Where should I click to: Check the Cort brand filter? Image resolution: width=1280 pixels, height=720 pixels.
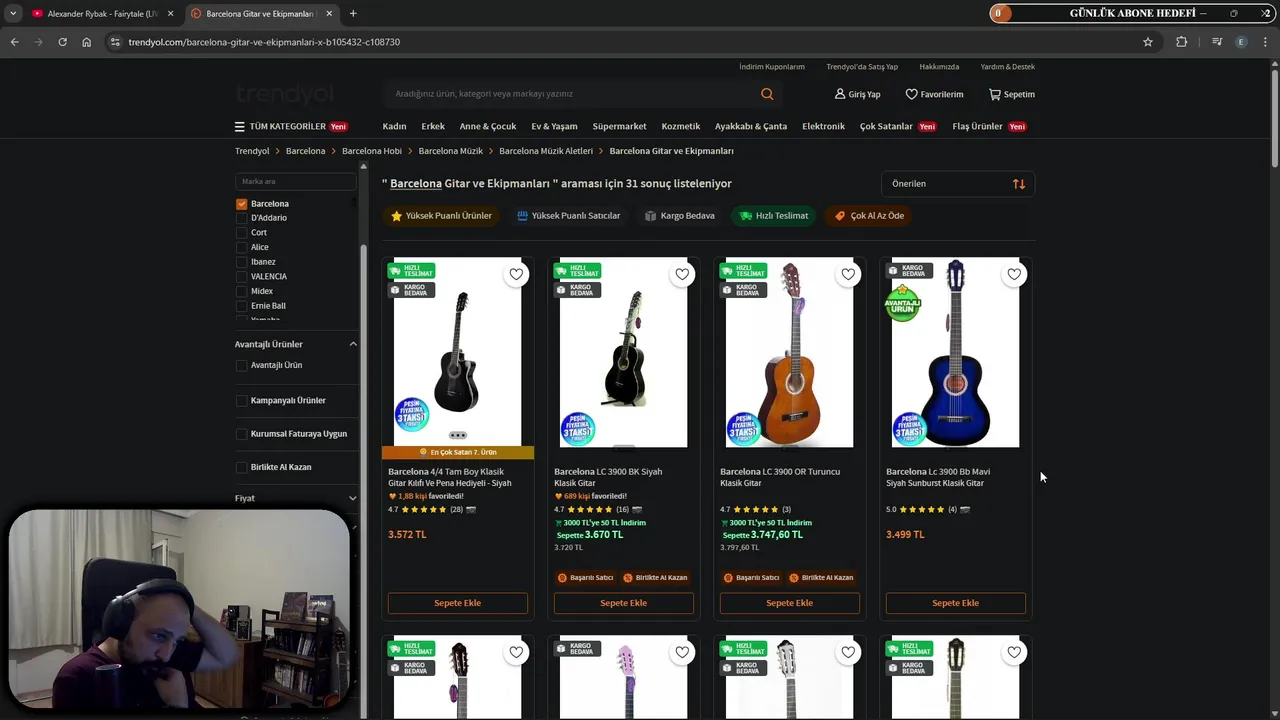(x=241, y=233)
